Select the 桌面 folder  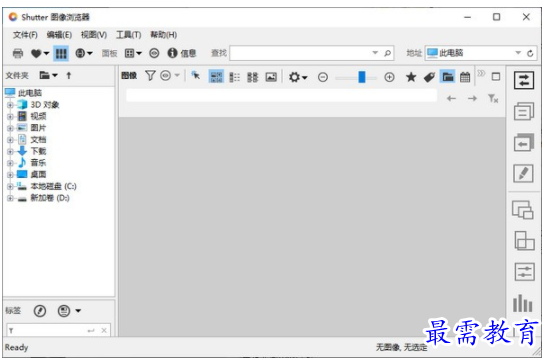click(38, 174)
